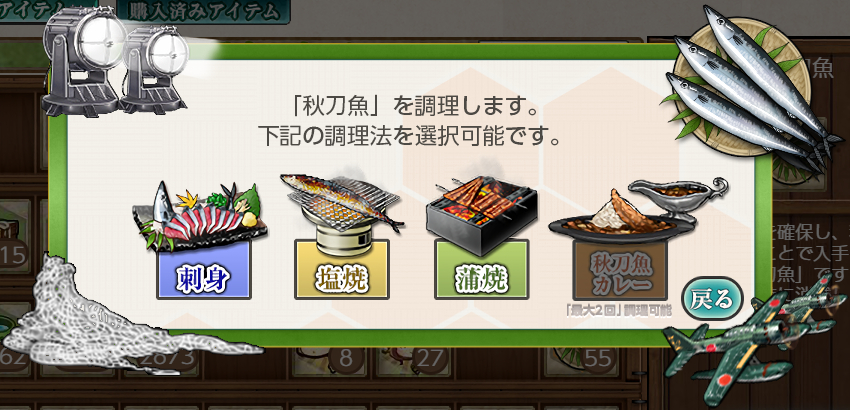Select the inventory item with count 2873

pos(163,358)
